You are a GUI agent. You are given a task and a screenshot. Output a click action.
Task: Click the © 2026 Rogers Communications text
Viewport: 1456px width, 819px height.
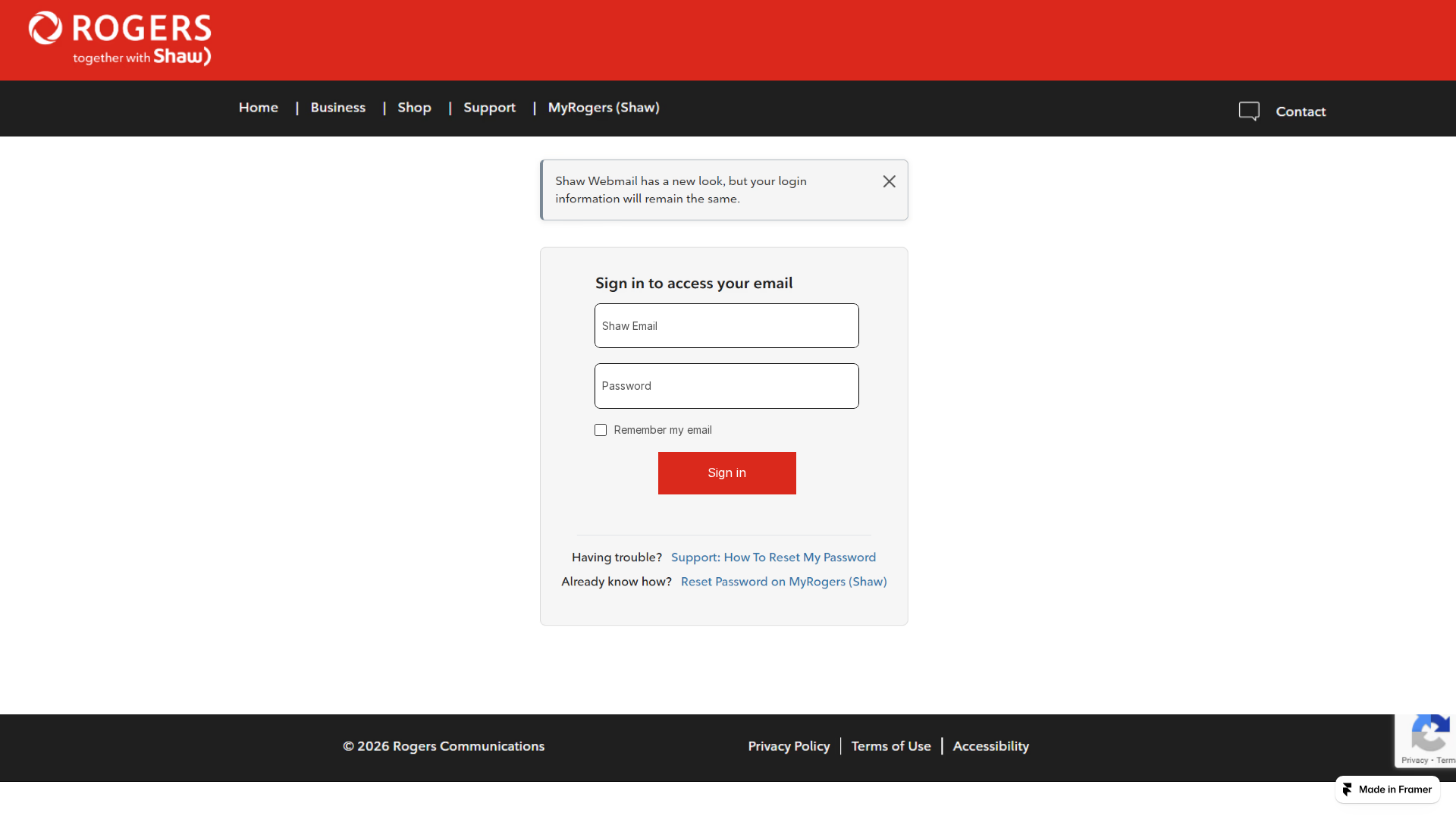(444, 746)
